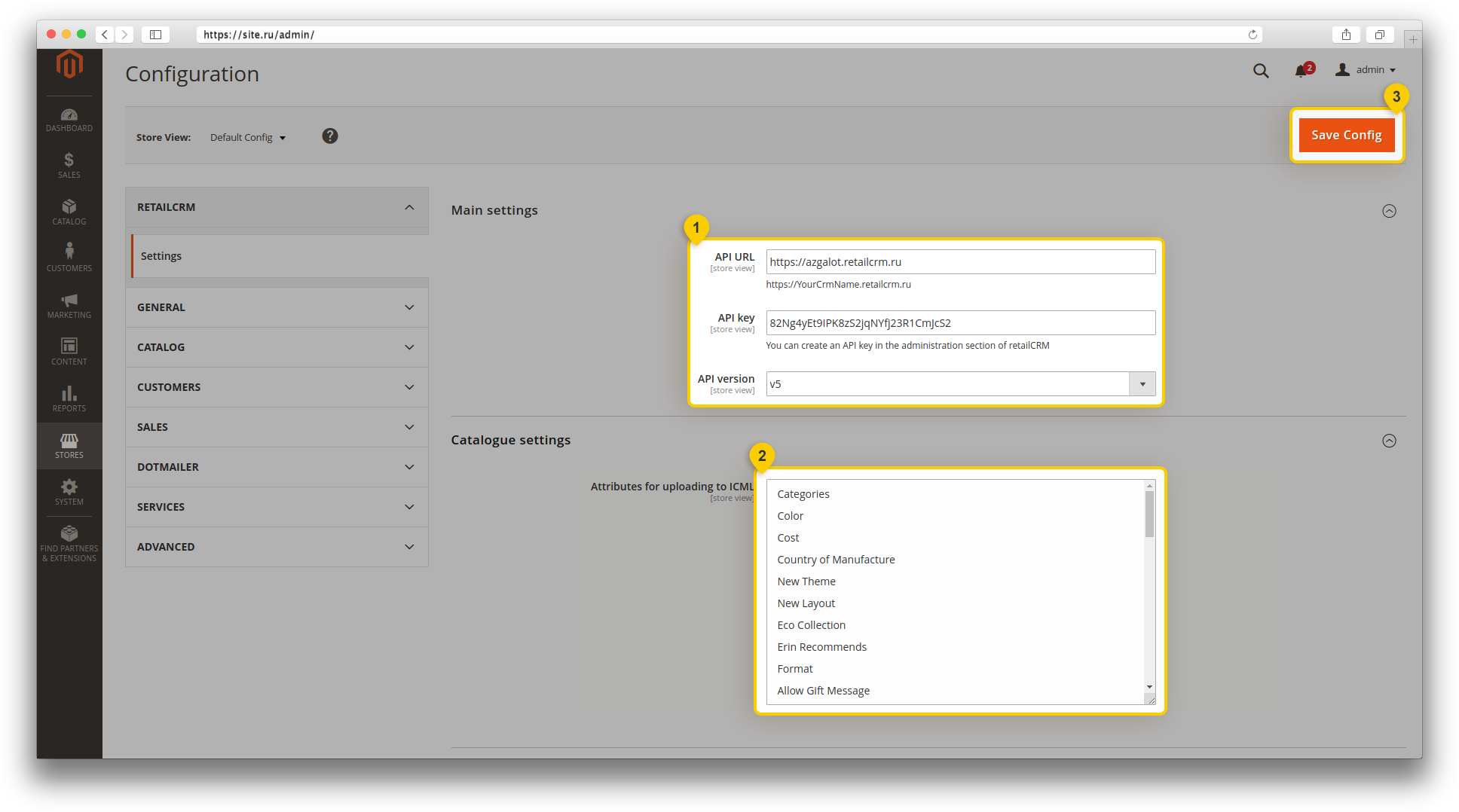1459x812 pixels.
Task: Expand the CUSTOMERS config section
Action: pyautogui.click(x=277, y=387)
